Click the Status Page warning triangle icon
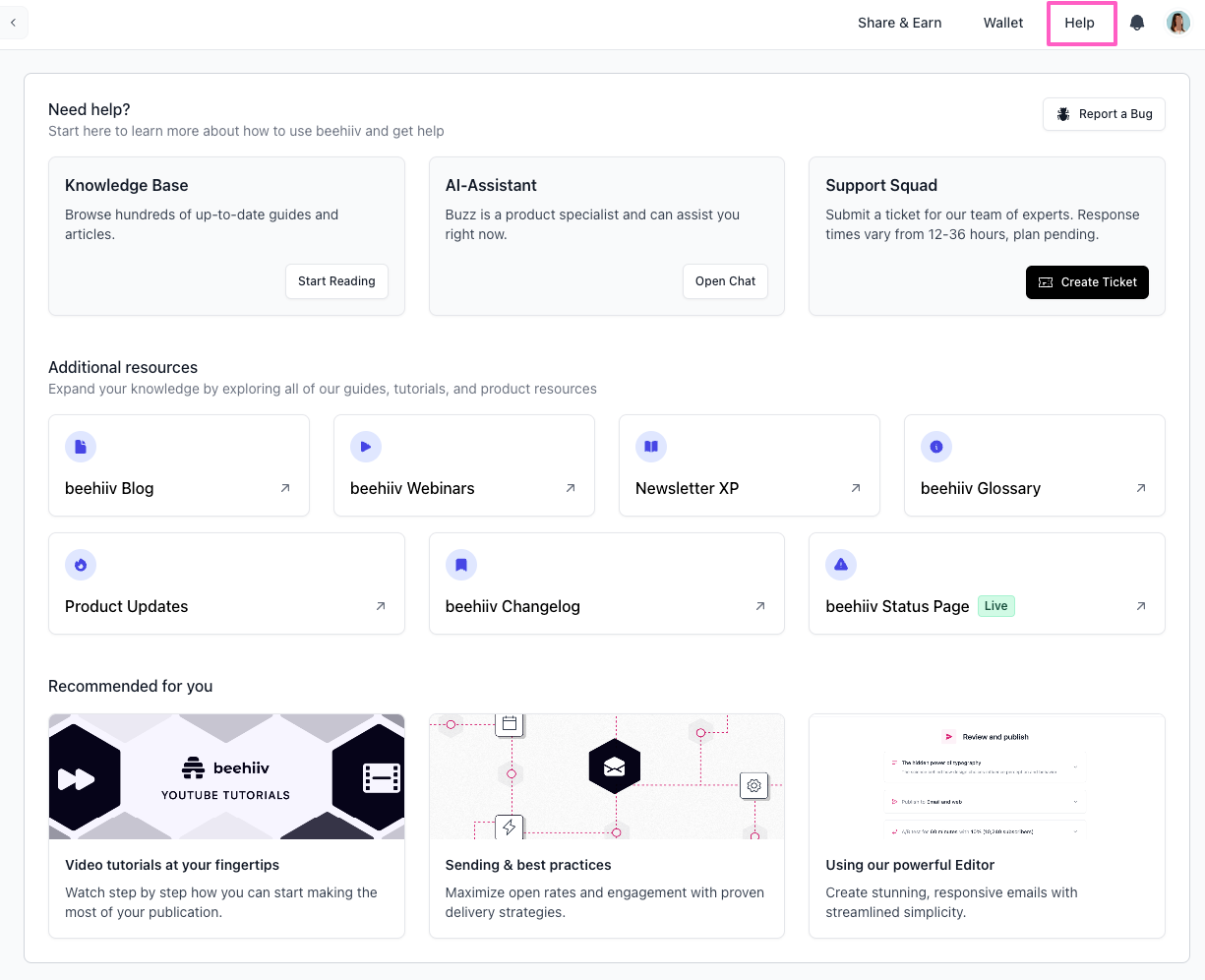The height and width of the screenshot is (980, 1205). tap(841, 565)
